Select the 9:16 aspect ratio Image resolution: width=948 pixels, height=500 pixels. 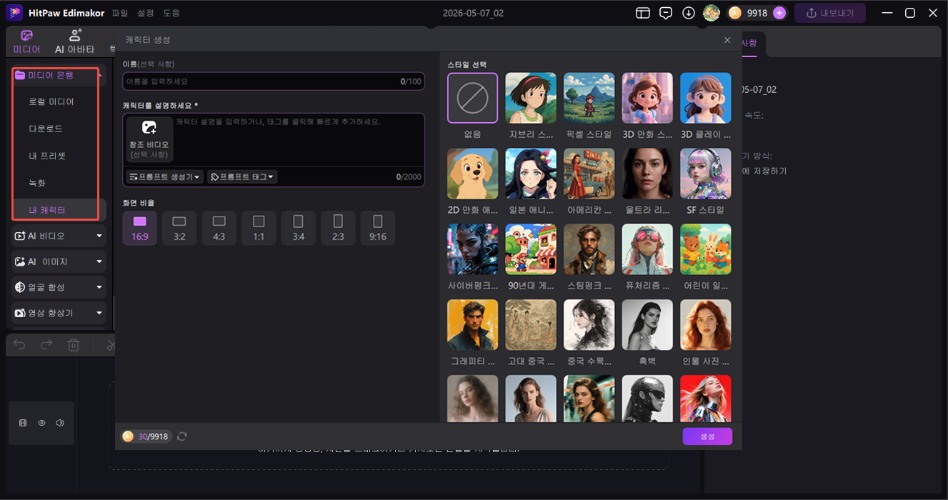[x=378, y=228]
